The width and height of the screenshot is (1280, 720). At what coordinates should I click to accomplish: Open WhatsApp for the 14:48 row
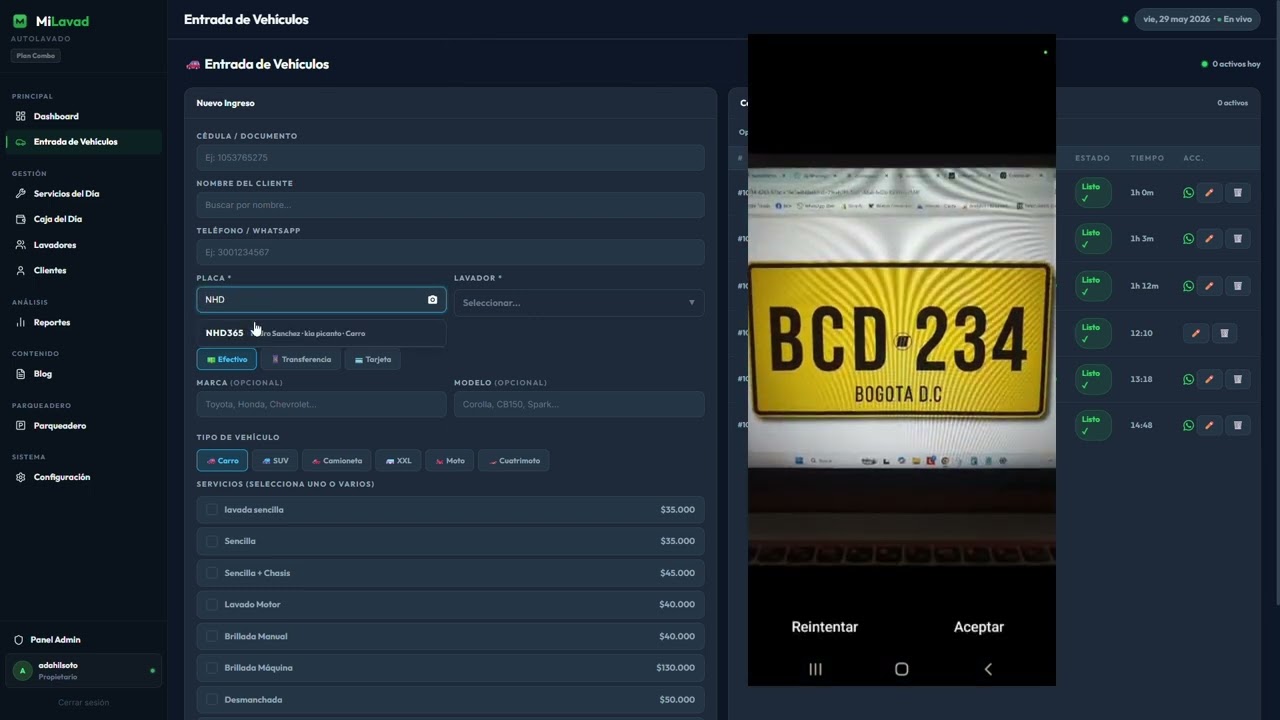tap(1188, 425)
